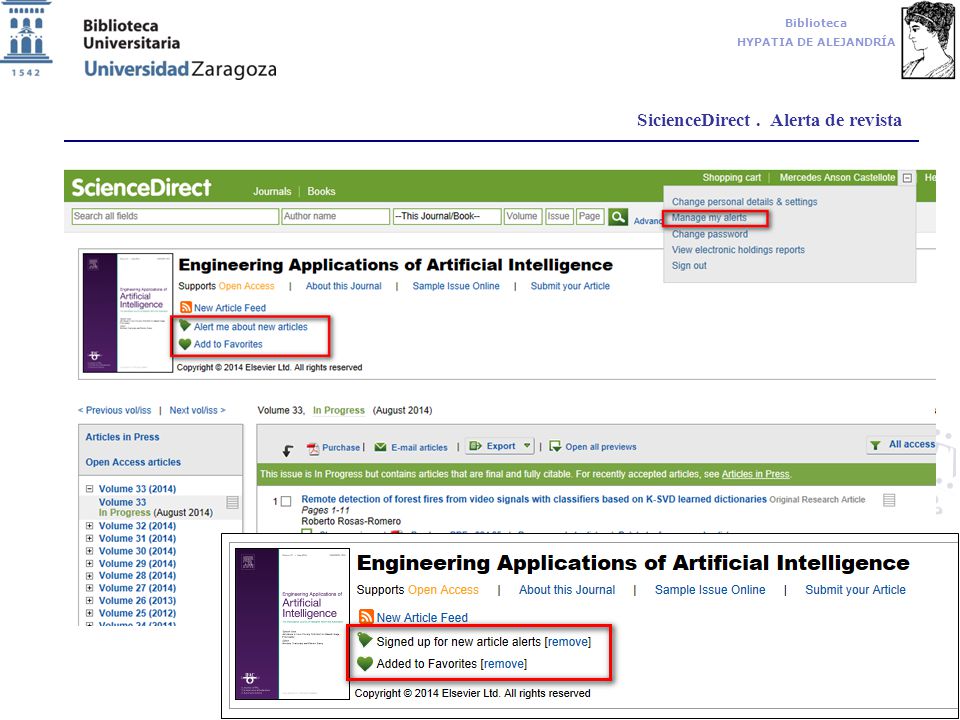Image resolution: width=960 pixels, height=720 pixels.
Task: Click the Issue search field
Action: pos(558,216)
